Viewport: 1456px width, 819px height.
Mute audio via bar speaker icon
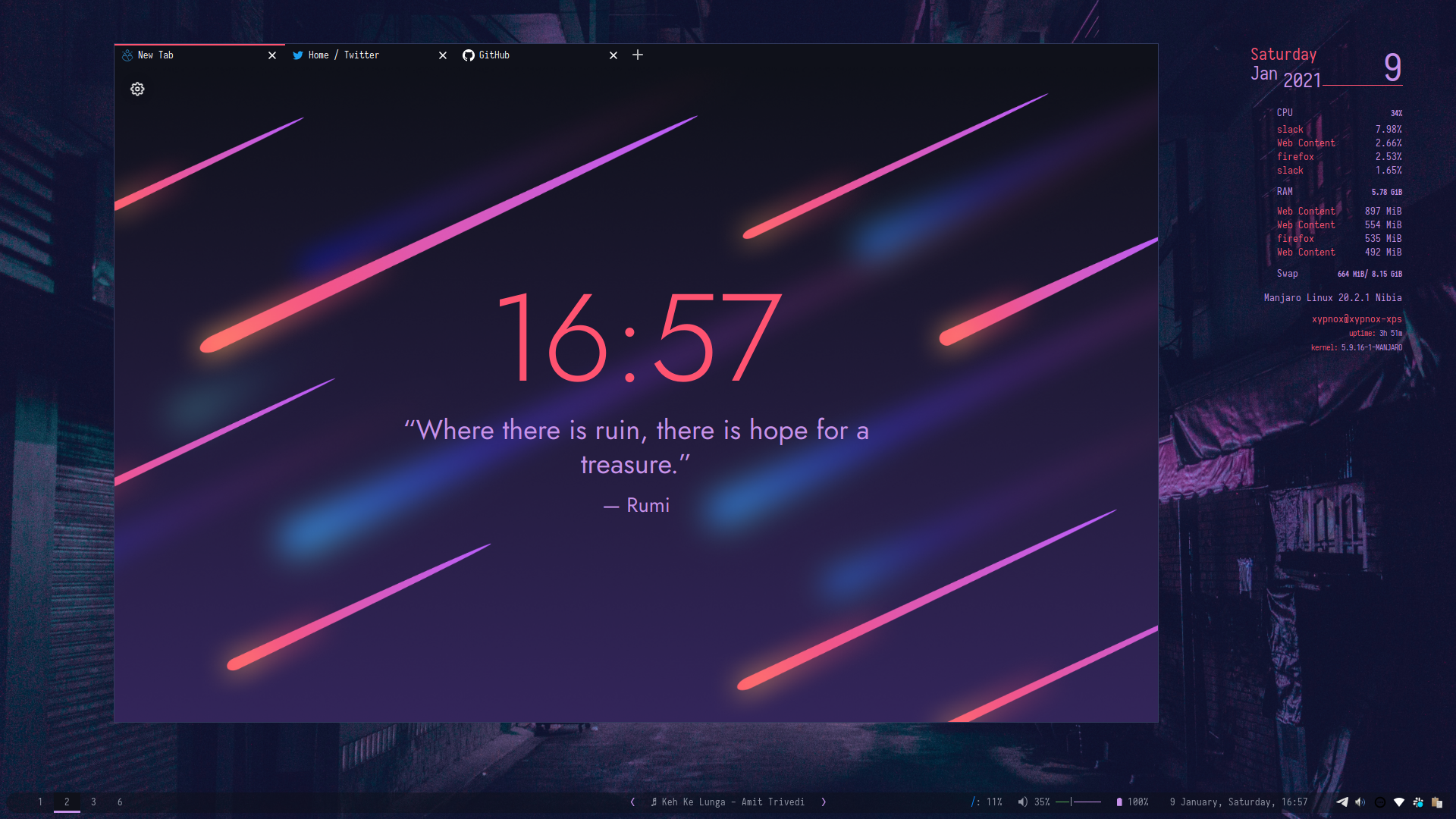(x=1022, y=802)
